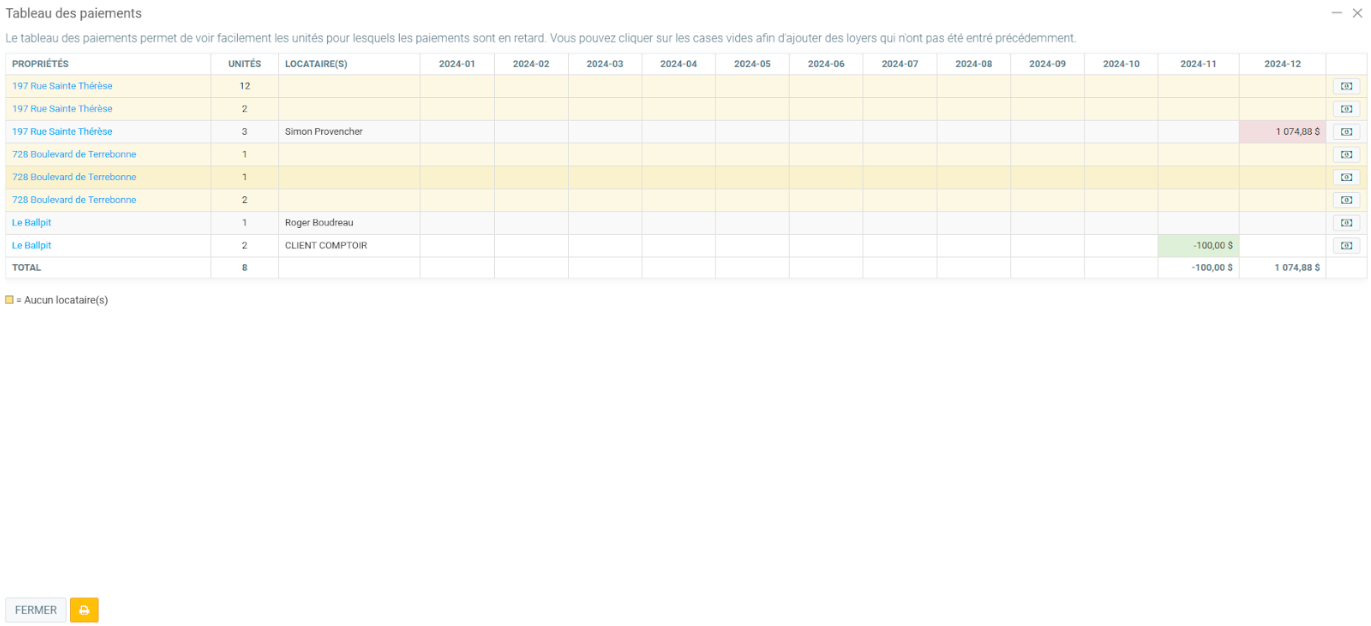The width and height of the screenshot is (1371, 626).
Task: Click the 1 074,88 $ late payment cell
Action: pyautogui.click(x=1282, y=132)
